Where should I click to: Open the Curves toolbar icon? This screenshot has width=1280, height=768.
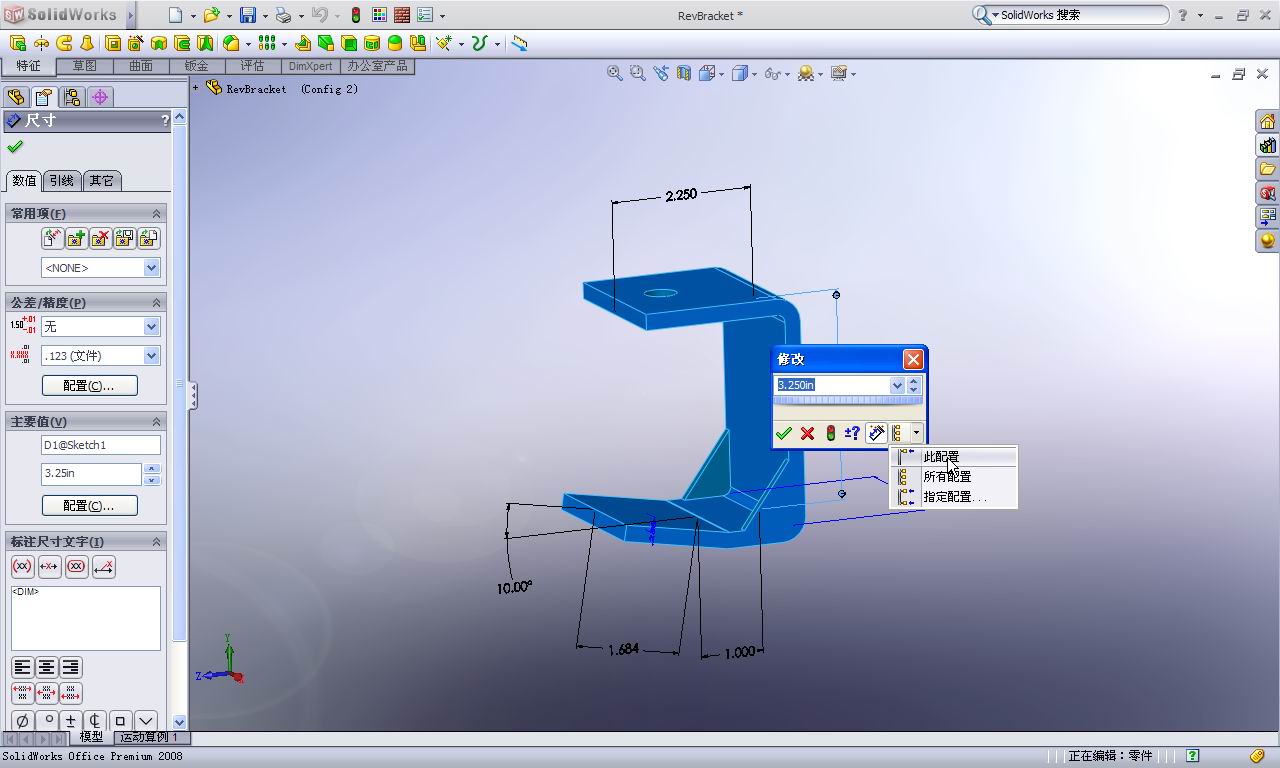click(x=480, y=43)
